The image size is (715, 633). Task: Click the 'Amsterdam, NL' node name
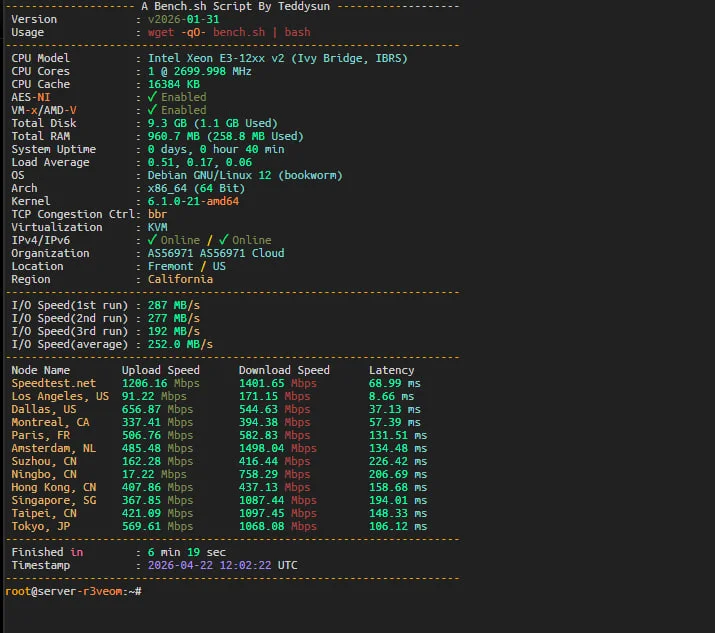click(54, 448)
